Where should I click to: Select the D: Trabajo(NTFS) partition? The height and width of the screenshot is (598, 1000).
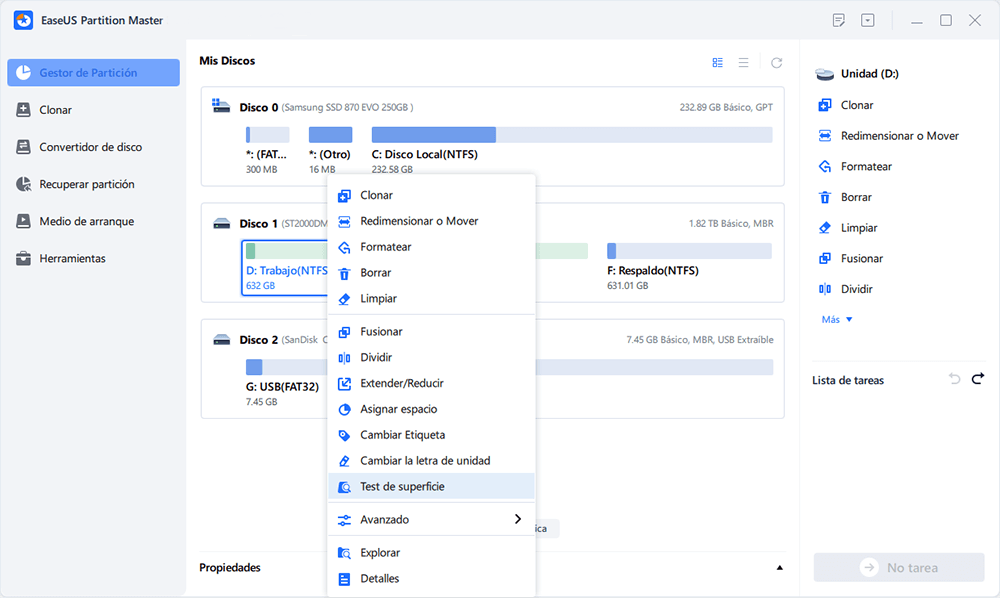[x=285, y=268]
